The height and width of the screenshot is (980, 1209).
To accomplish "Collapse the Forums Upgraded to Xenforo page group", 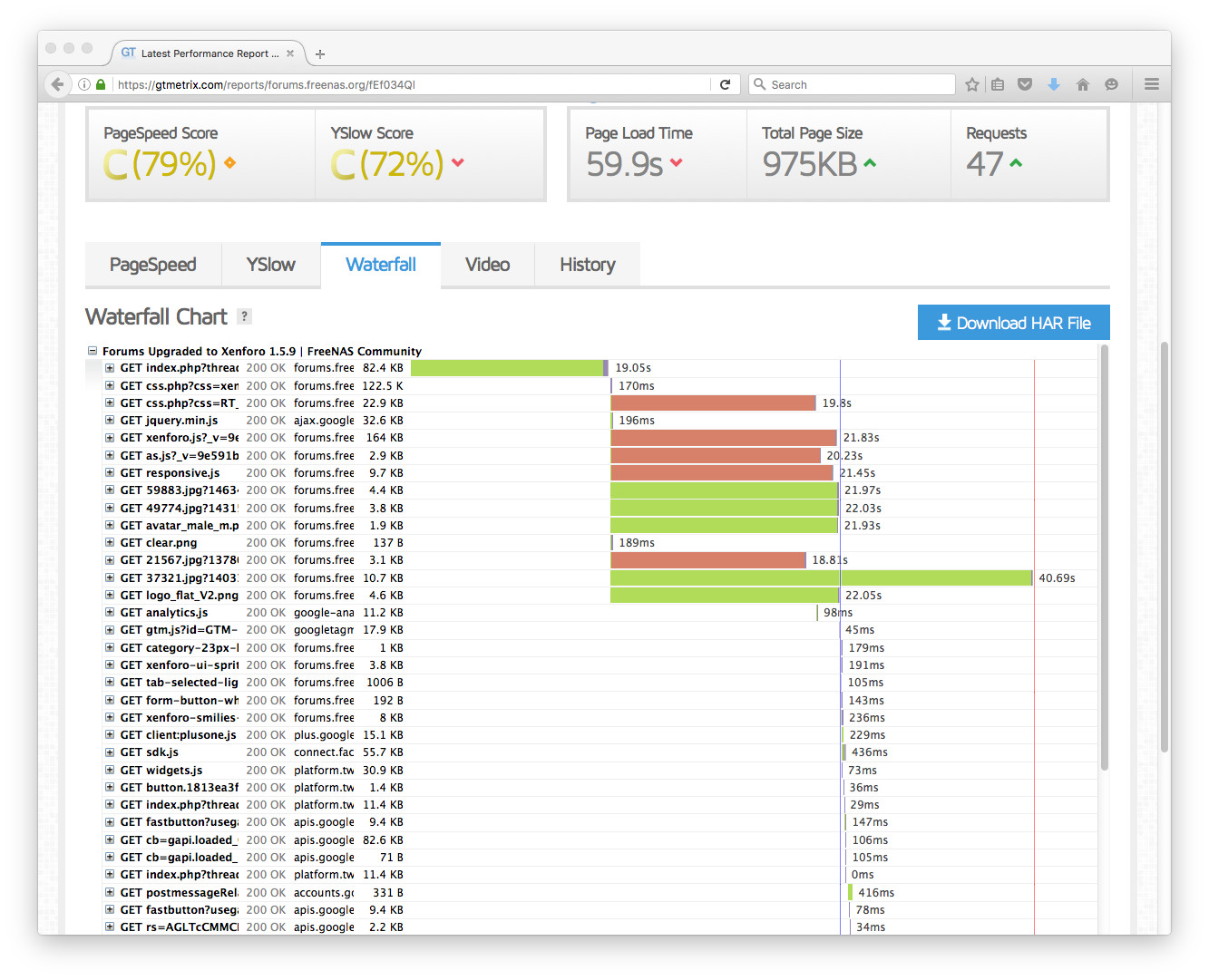I will tap(93, 351).
